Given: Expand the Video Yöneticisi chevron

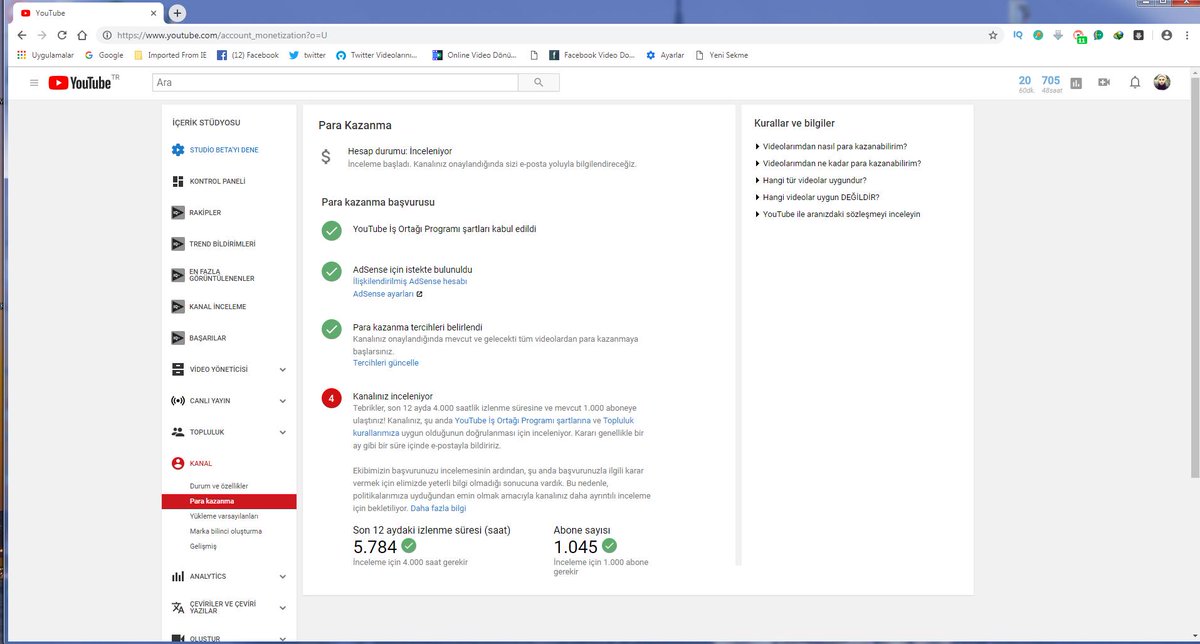Looking at the screenshot, I should pyautogui.click(x=282, y=370).
